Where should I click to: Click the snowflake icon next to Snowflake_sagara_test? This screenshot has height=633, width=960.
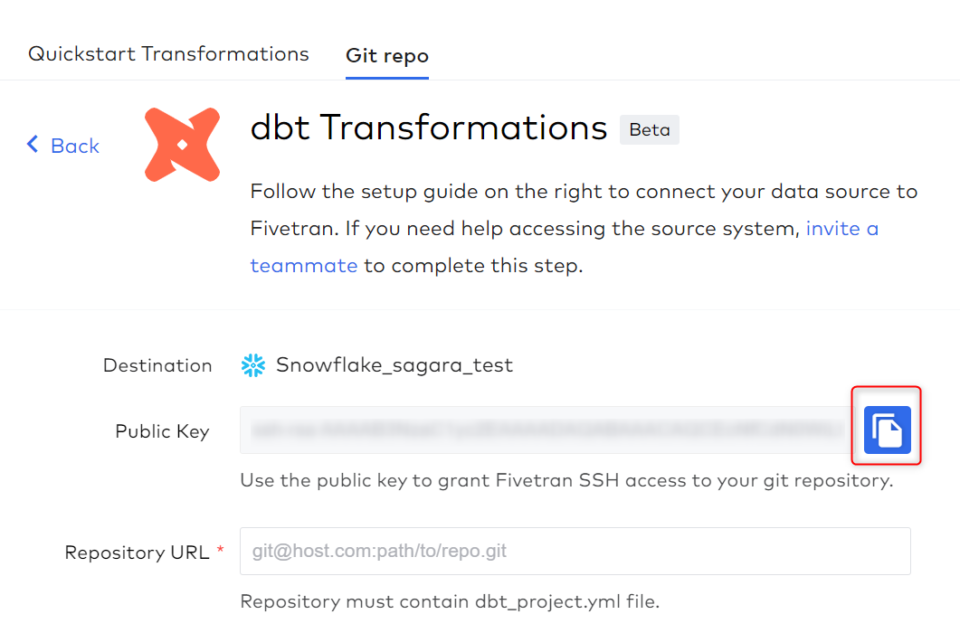(252, 365)
